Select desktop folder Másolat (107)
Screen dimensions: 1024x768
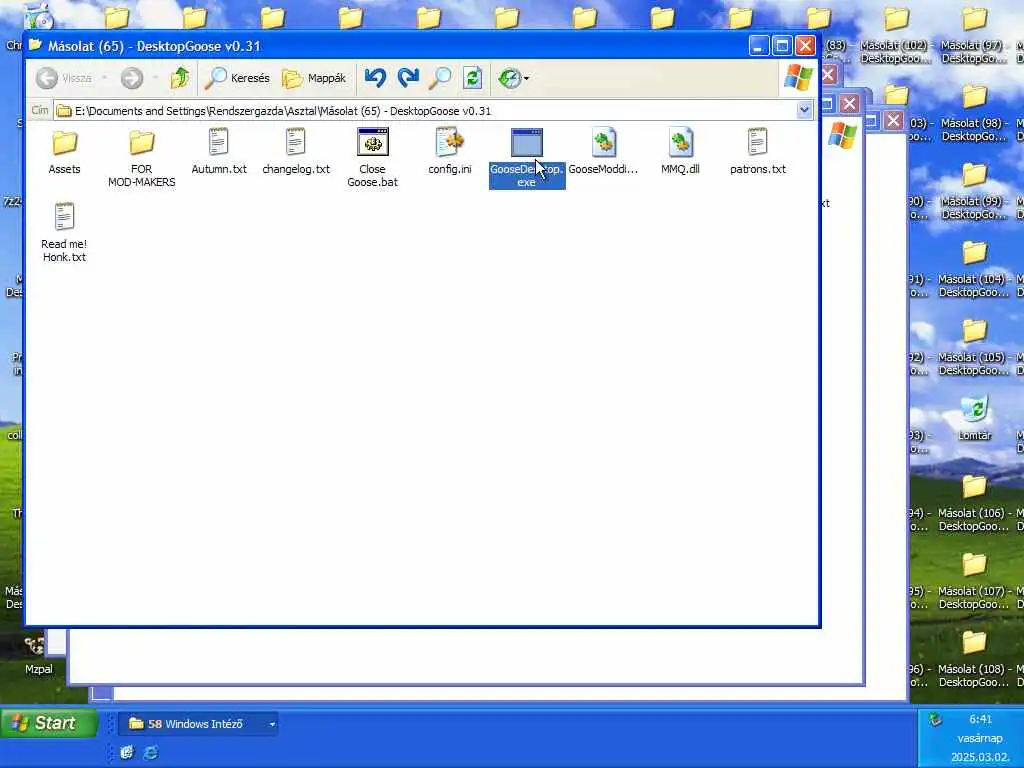(x=974, y=581)
